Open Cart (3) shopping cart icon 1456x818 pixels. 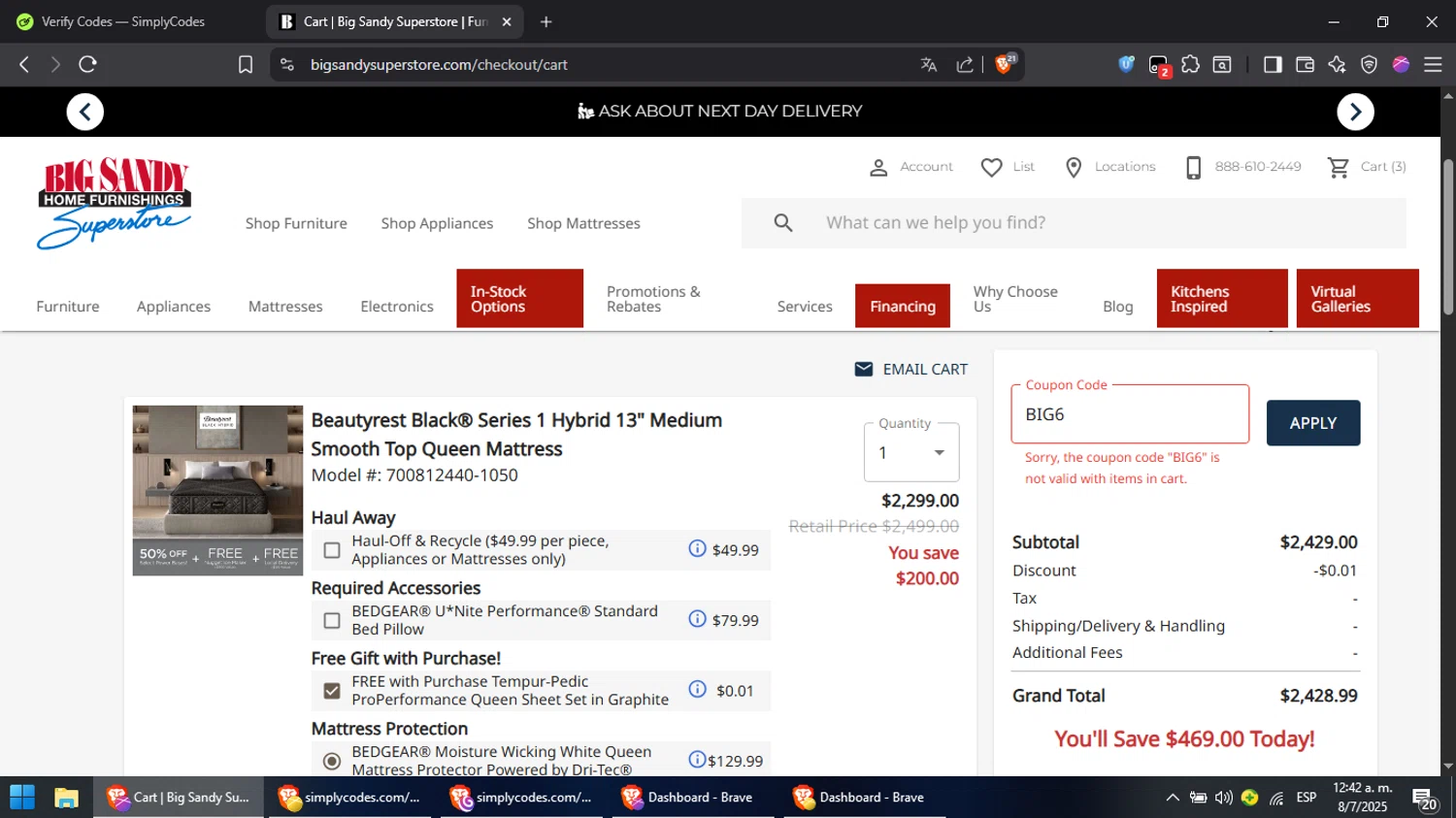click(x=1339, y=167)
